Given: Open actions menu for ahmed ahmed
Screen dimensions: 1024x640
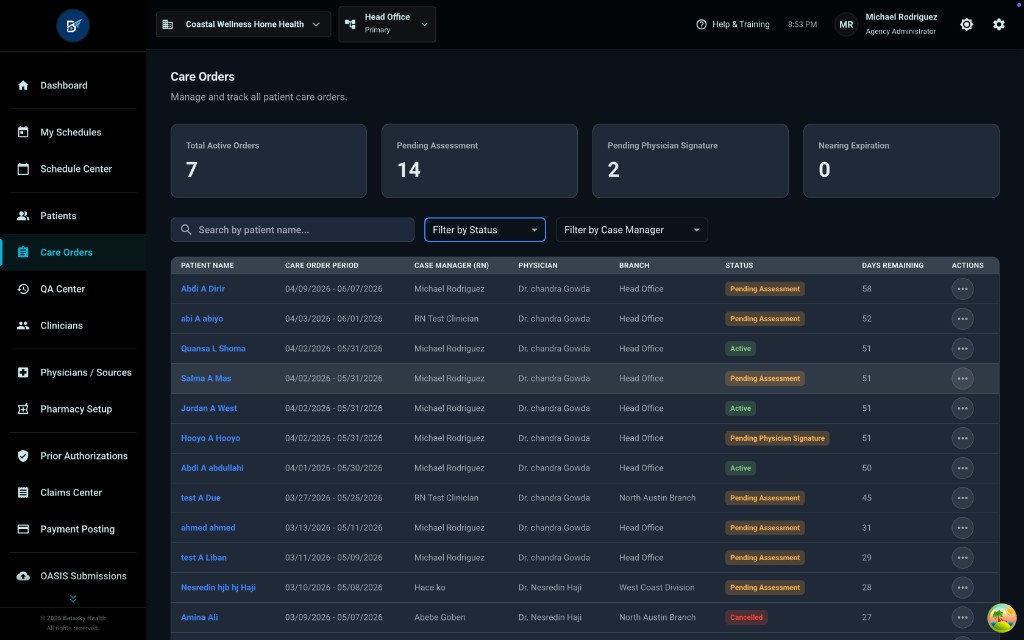Looking at the screenshot, I should click(962, 528).
